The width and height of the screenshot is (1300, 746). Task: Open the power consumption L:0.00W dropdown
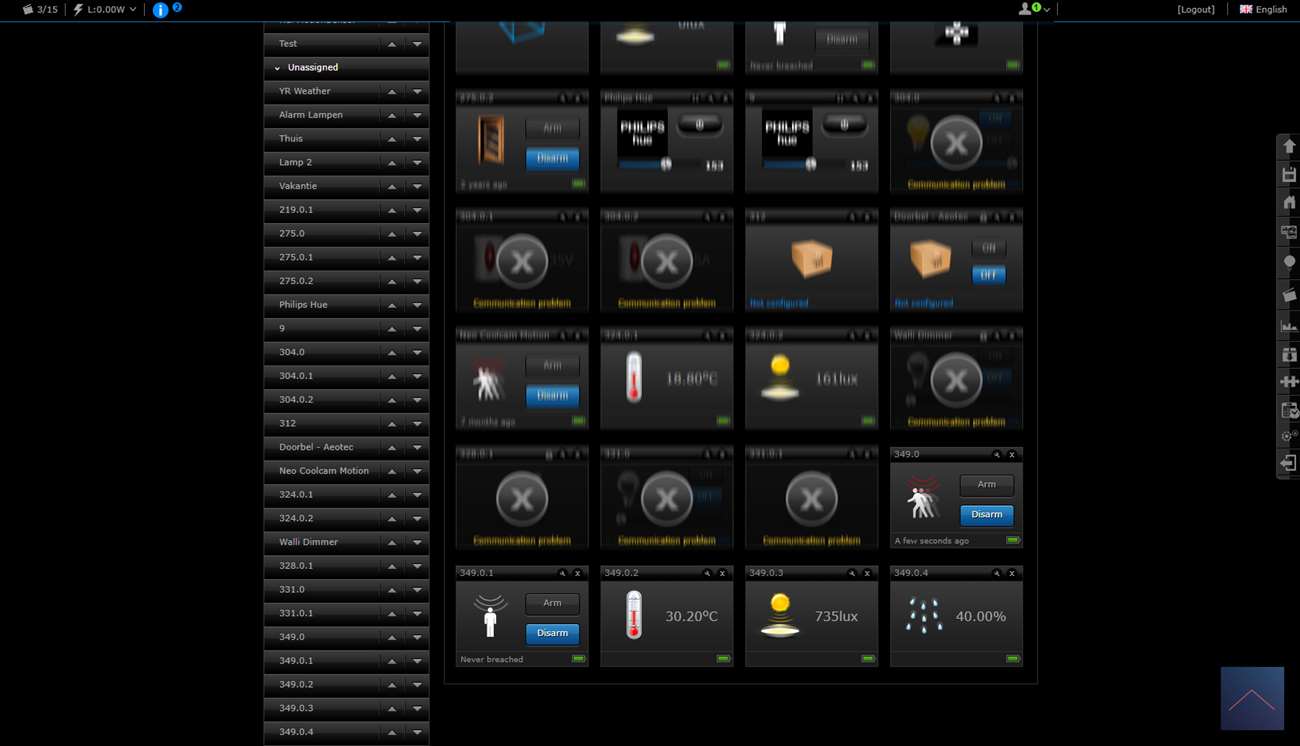pos(105,10)
